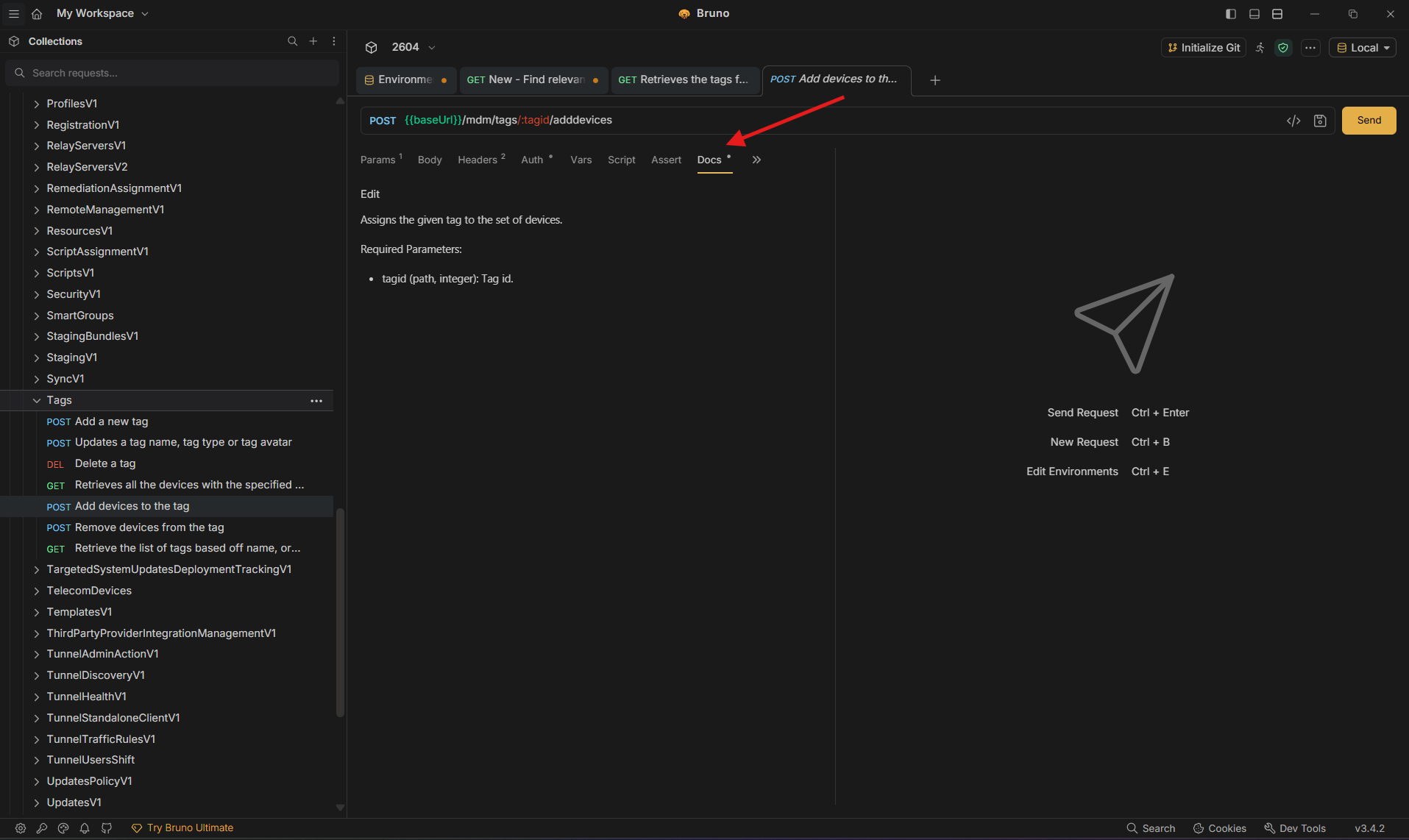Open a new request tab with plus
The width and height of the screenshot is (1409, 840).
(x=935, y=80)
